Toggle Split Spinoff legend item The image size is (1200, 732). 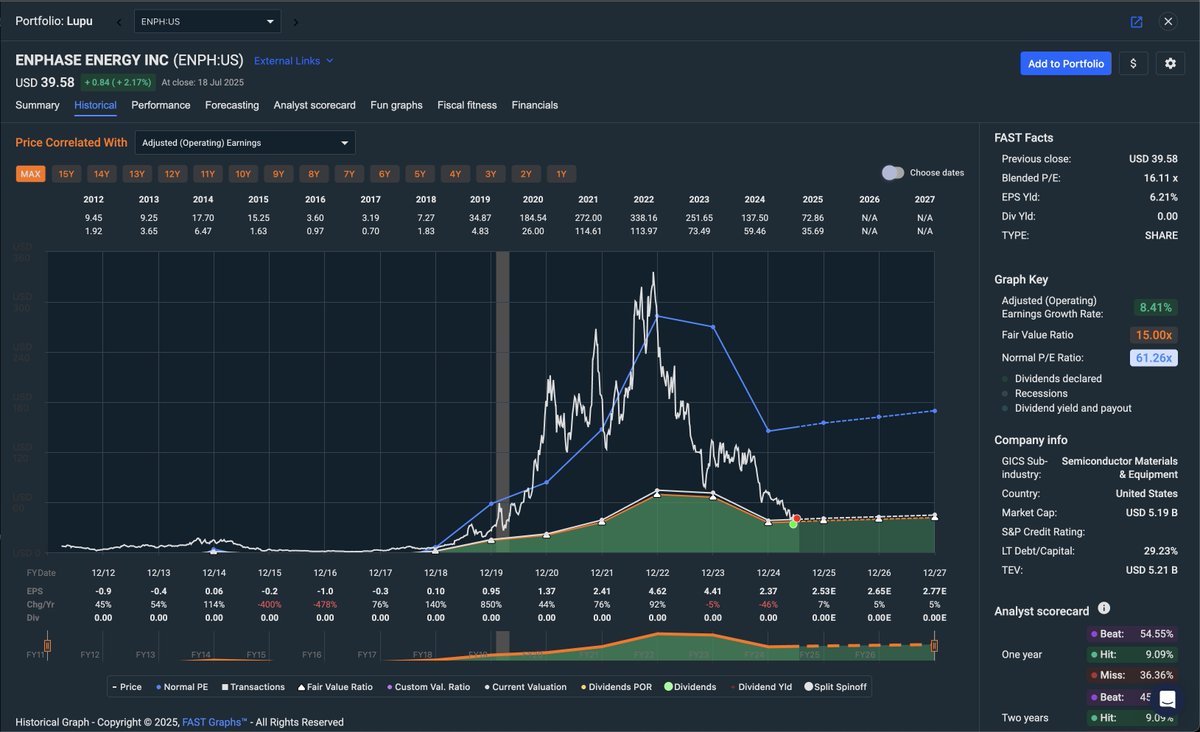click(837, 687)
